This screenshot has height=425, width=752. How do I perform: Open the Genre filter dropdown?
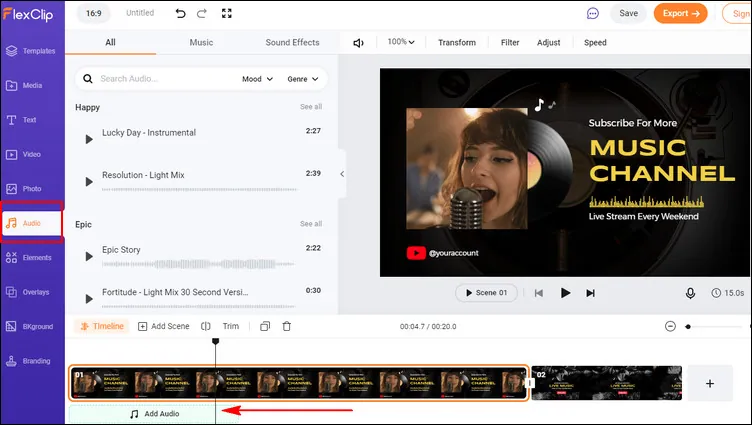(x=303, y=79)
